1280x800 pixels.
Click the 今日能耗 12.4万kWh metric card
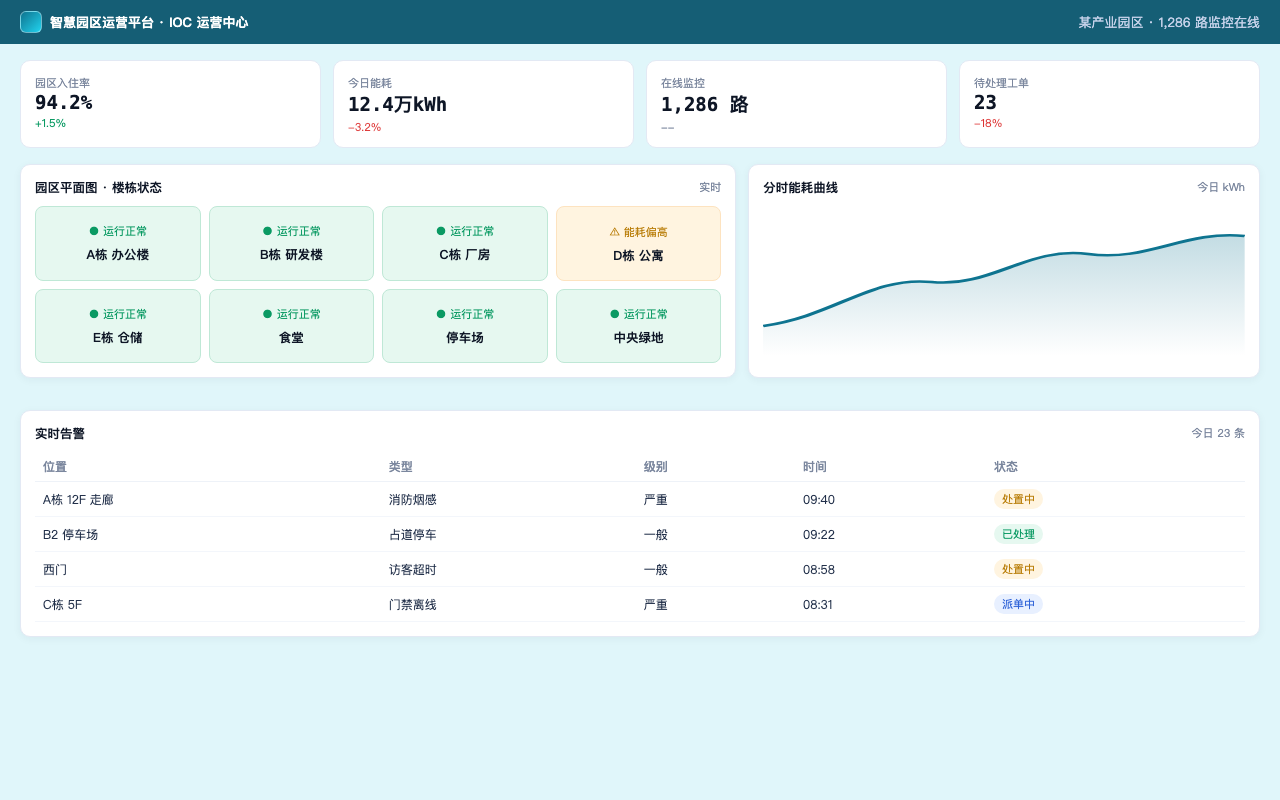[483, 104]
